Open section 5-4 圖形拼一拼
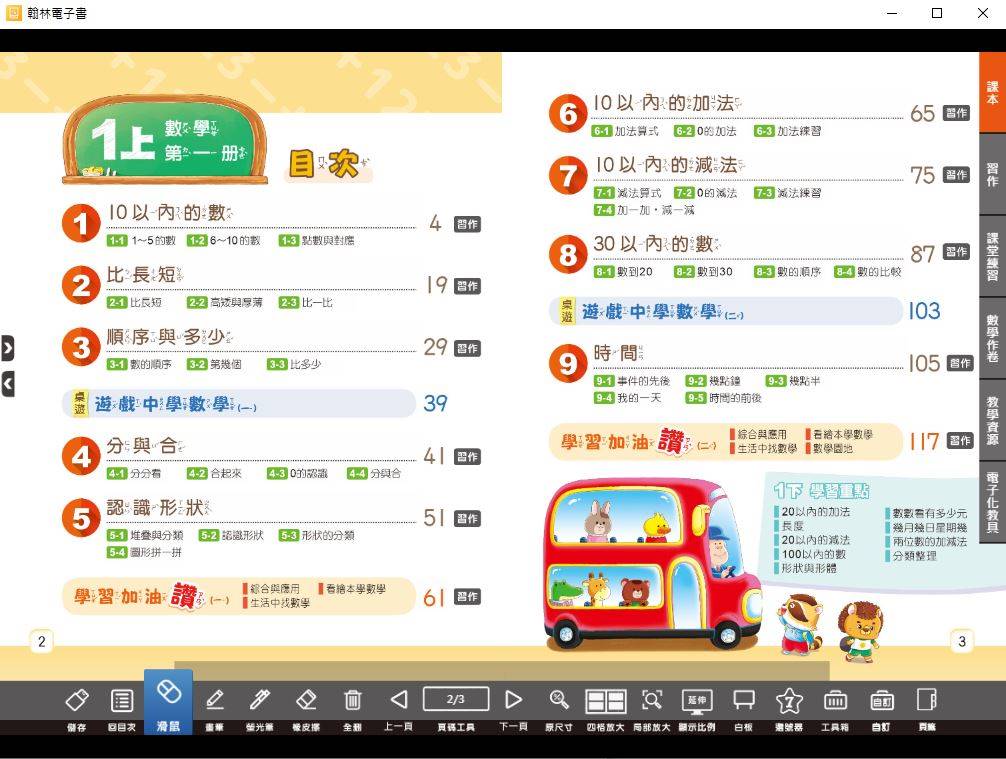Screen dimensions: 1006x759 (x=144, y=552)
